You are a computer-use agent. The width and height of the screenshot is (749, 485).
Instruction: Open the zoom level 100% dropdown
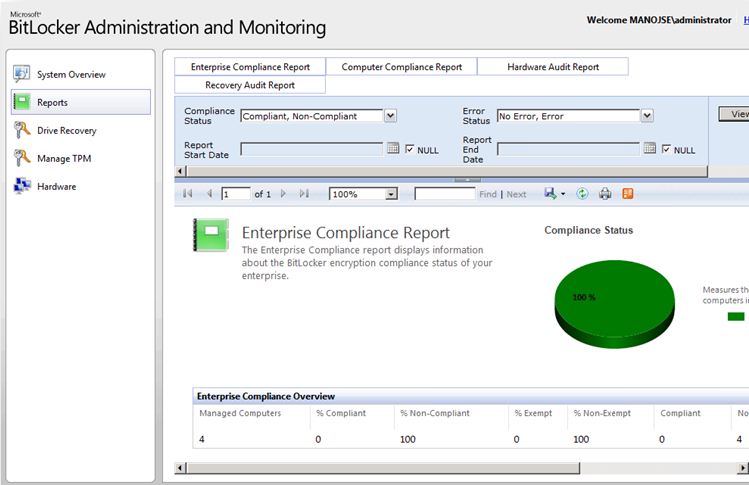[x=392, y=194]
